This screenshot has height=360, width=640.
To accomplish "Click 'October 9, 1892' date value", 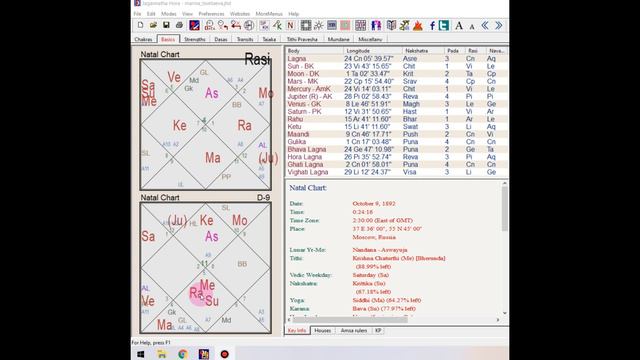I will click(374, 203).
